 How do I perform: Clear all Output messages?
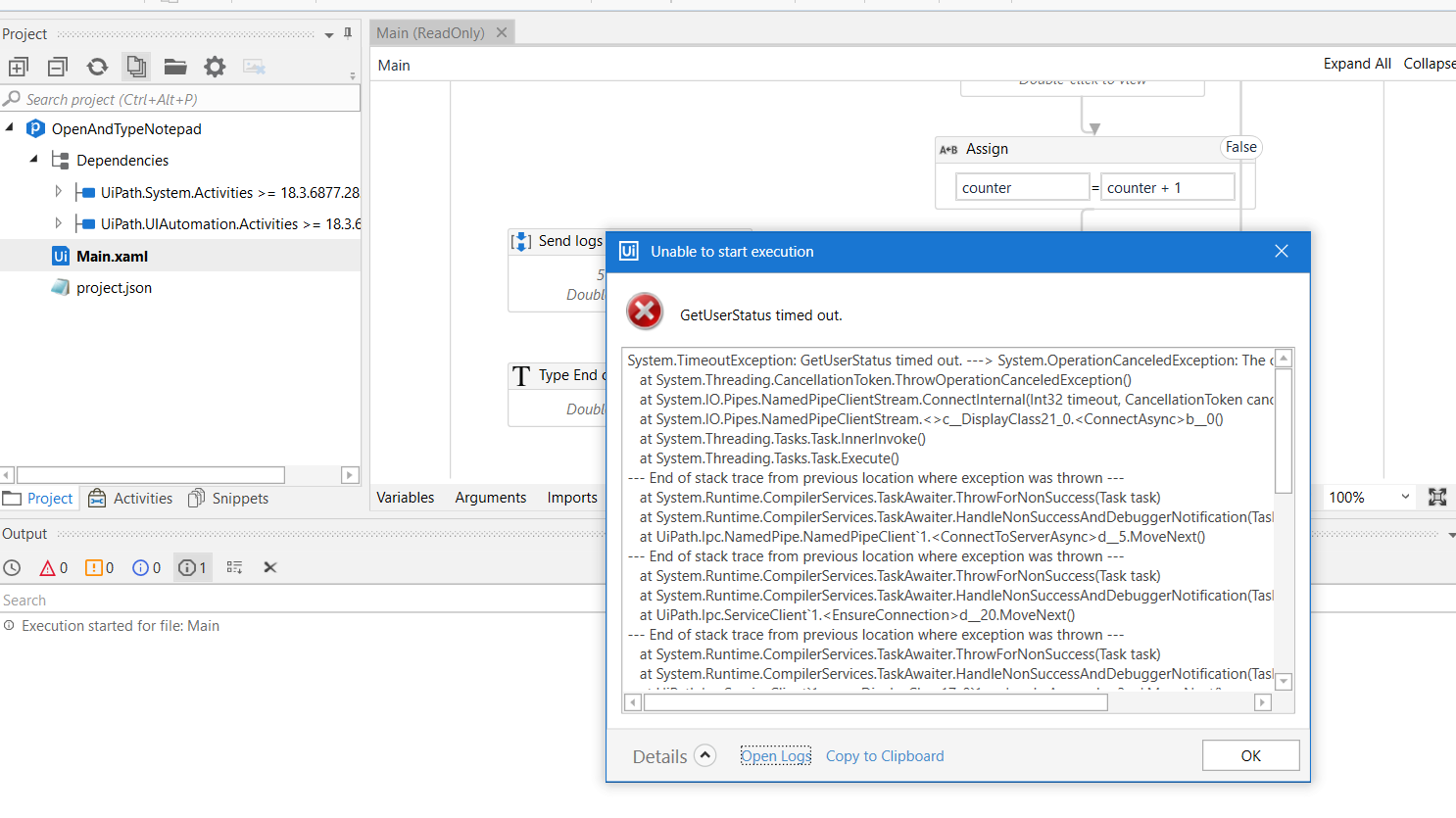tap(270, 567)
